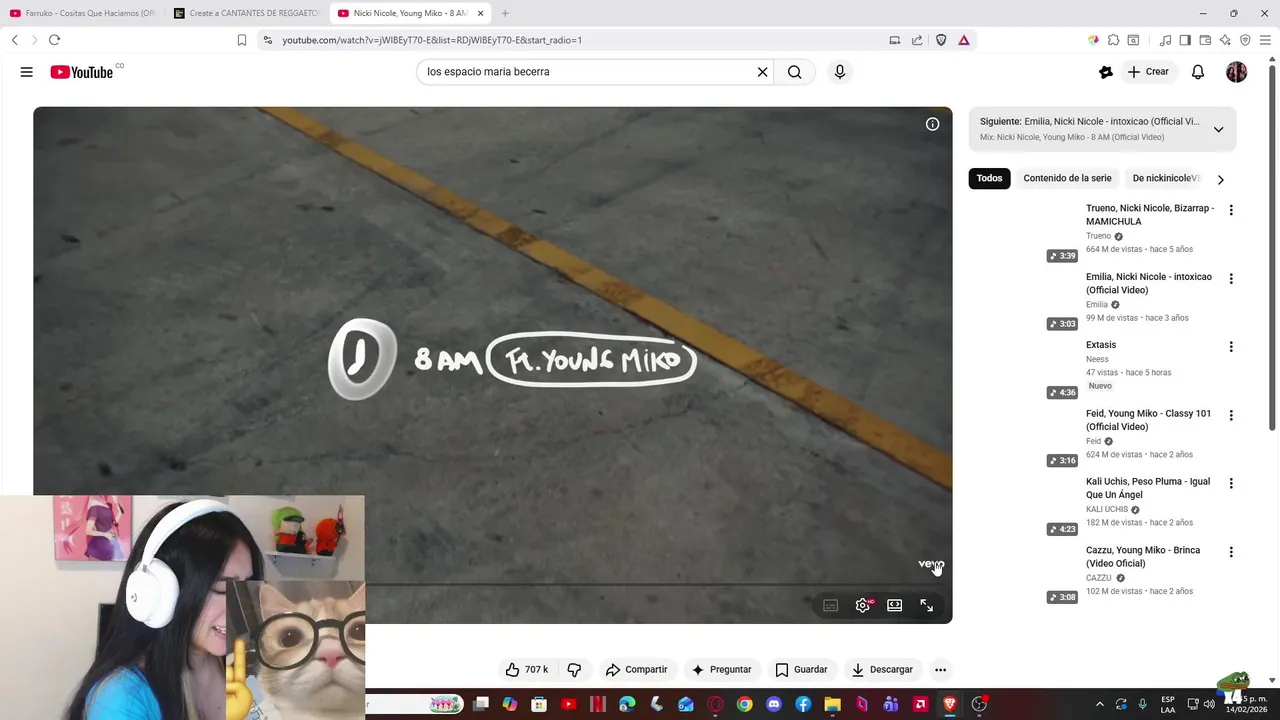Click the address bar URL

click(x=432, y=40)
